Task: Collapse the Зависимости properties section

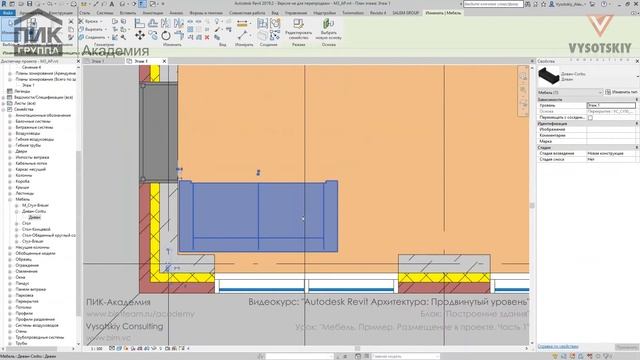Action: point(636,100)
